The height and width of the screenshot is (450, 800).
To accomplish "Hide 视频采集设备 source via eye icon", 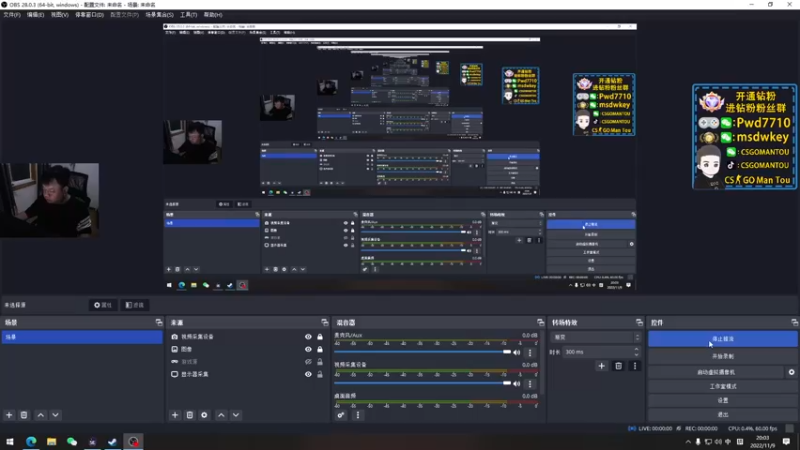I will pos(308,337).
